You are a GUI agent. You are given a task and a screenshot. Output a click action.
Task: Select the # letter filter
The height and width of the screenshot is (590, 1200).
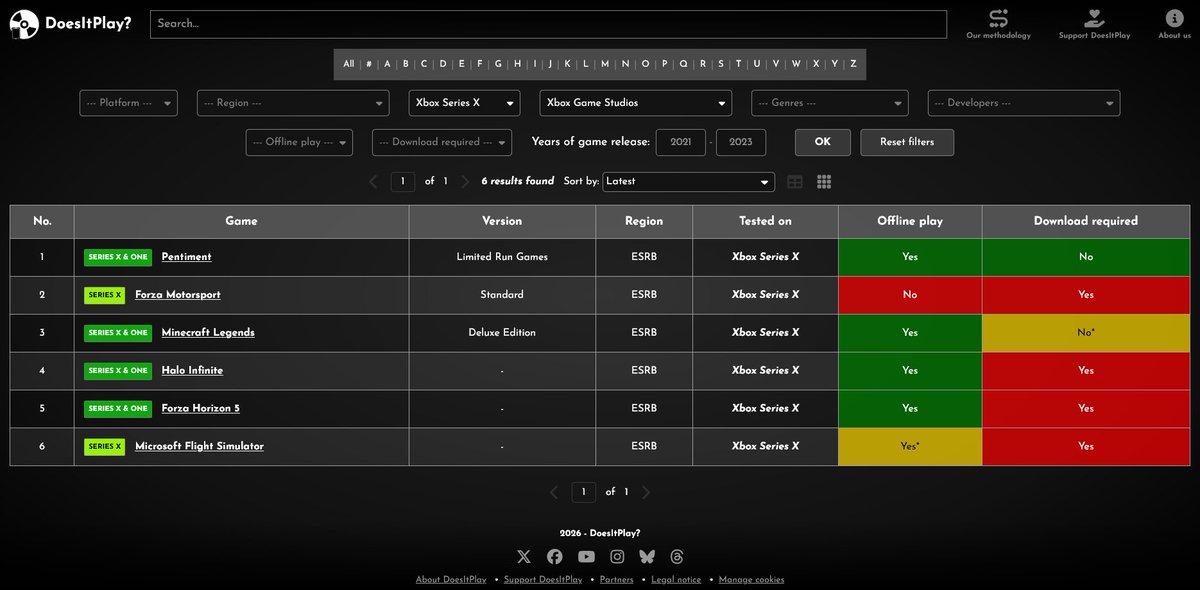tap(369, 64)
